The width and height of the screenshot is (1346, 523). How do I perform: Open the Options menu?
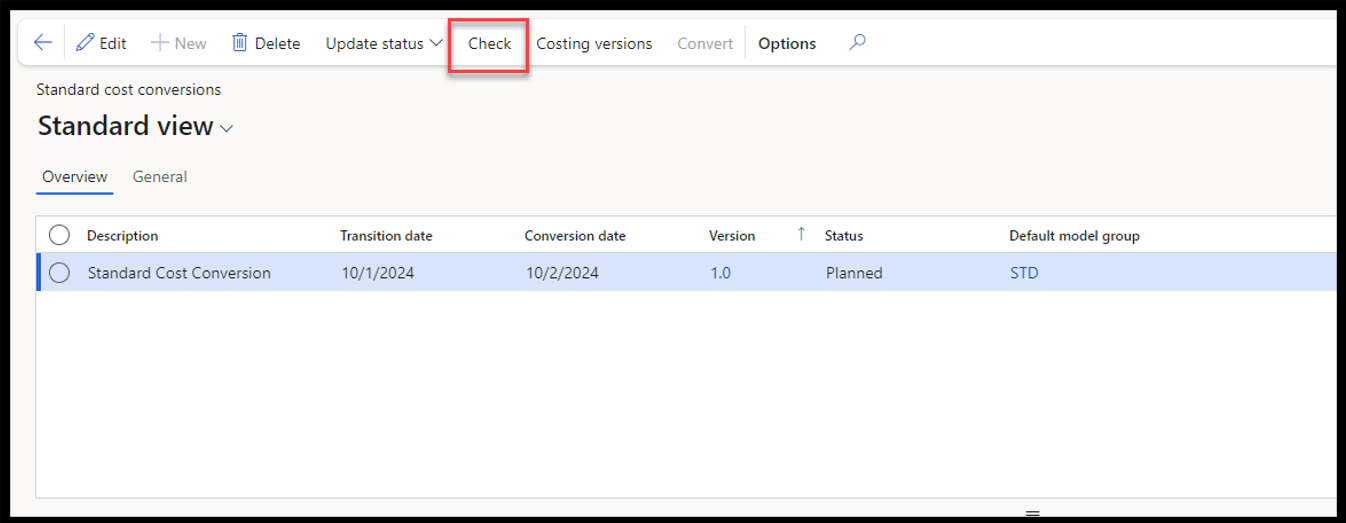coord(787,43)
